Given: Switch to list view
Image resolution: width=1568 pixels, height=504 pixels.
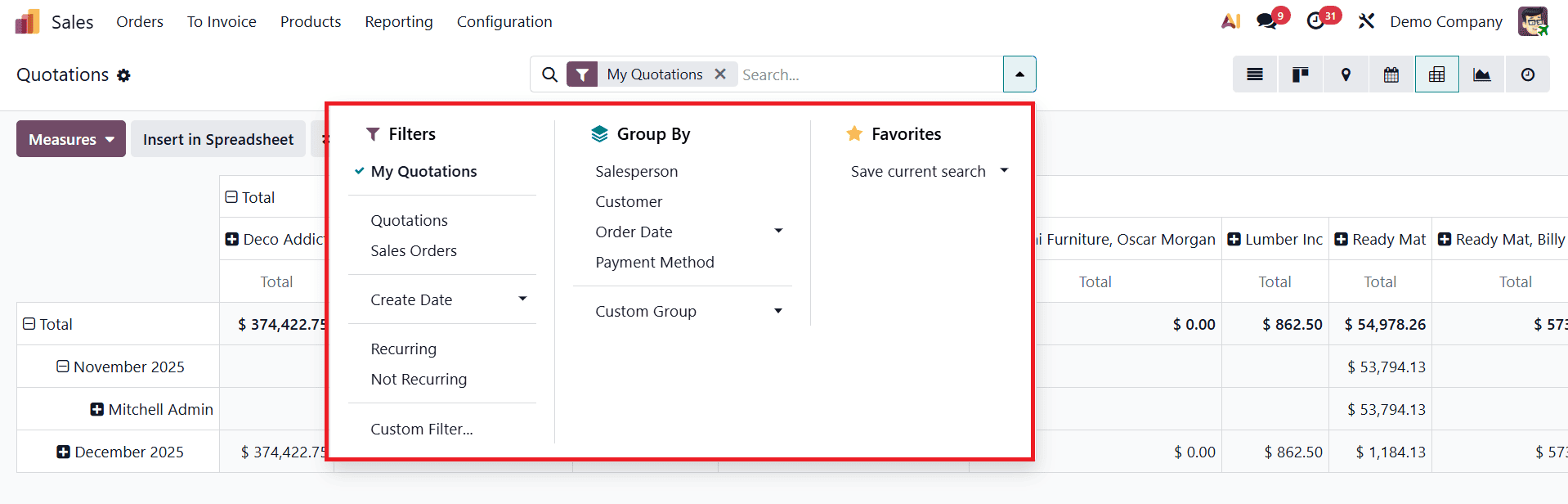Looking at the screenshot, I should [1255, 74].
